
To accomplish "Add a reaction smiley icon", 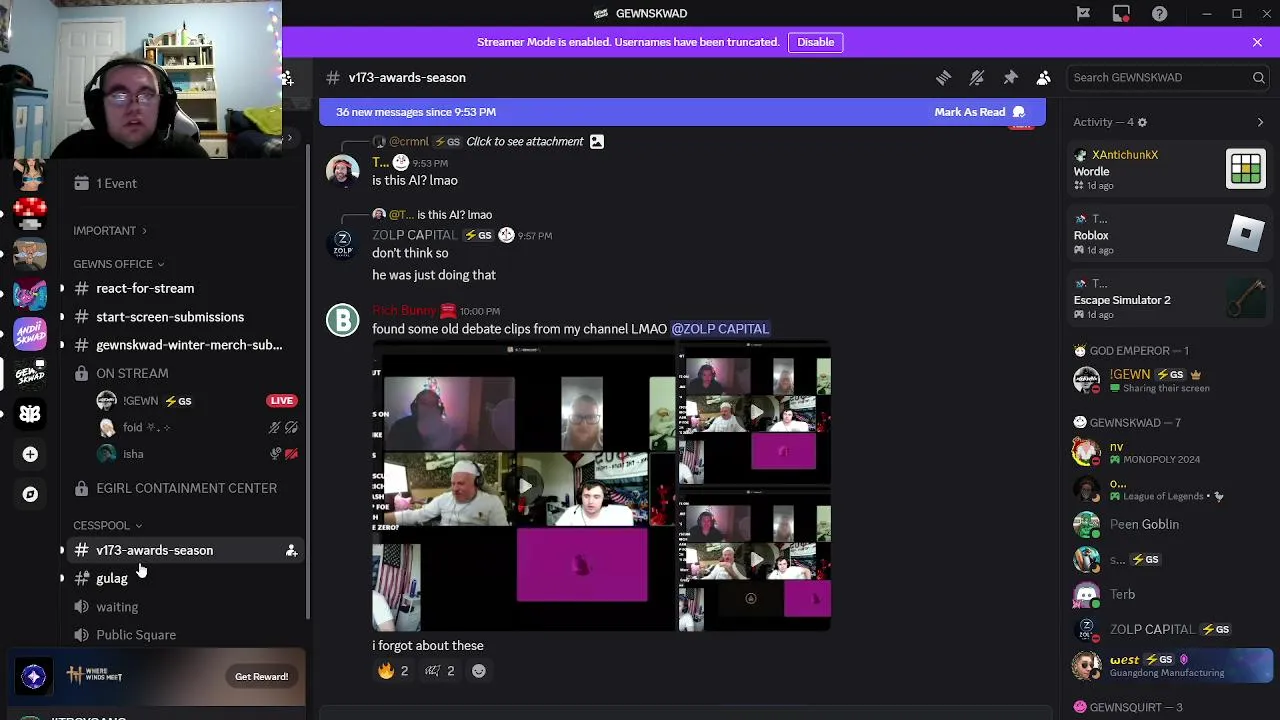I will pyautogui.click(x=479, y=671).
